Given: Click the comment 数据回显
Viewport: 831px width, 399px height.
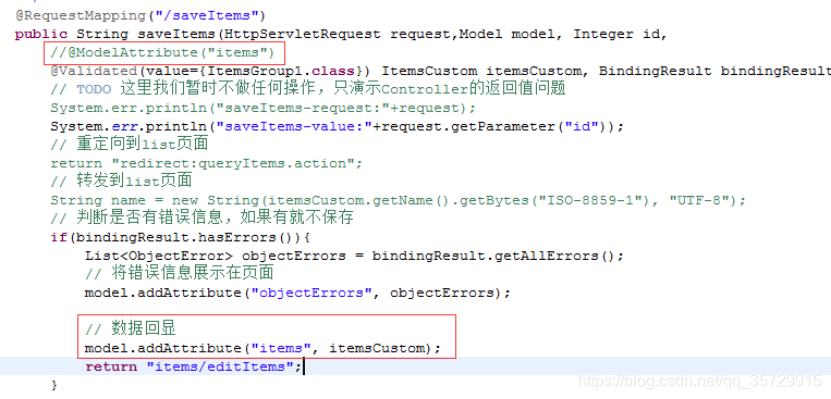Looking at the screenshot, I should point(130,329).
